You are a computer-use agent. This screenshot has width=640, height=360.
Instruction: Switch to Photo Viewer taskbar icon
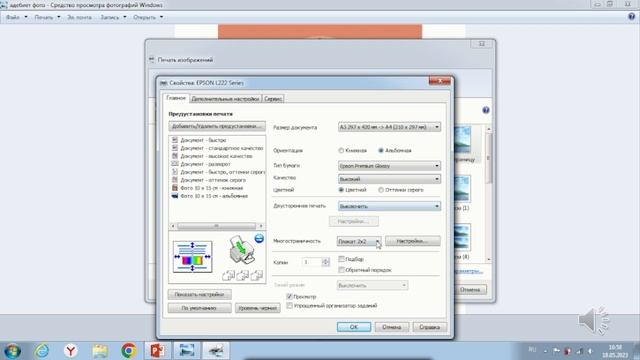pyautogui.click(x=187, y=351)
